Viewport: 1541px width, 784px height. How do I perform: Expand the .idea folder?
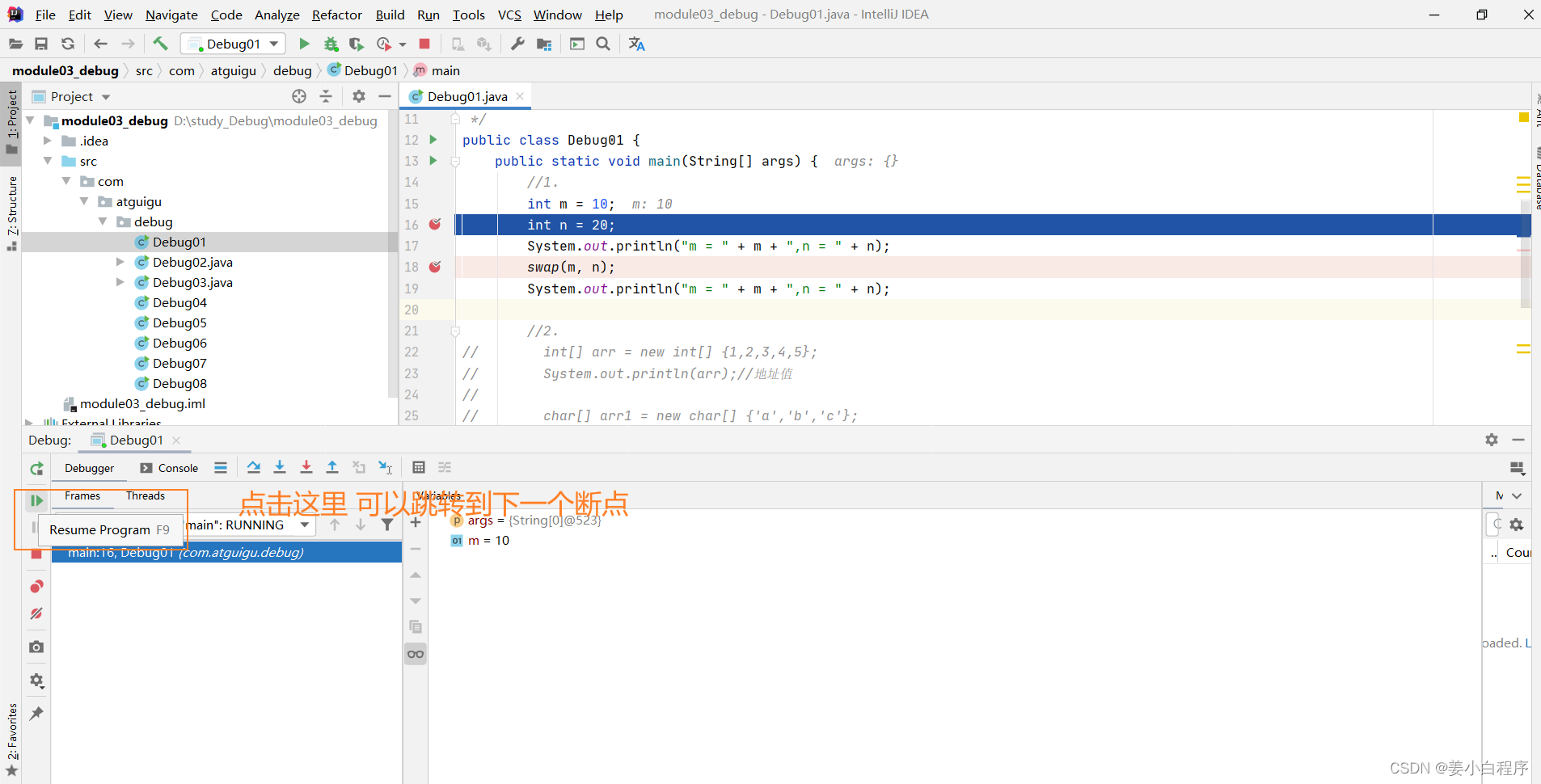pyautogui.click(x=48, y=141)
